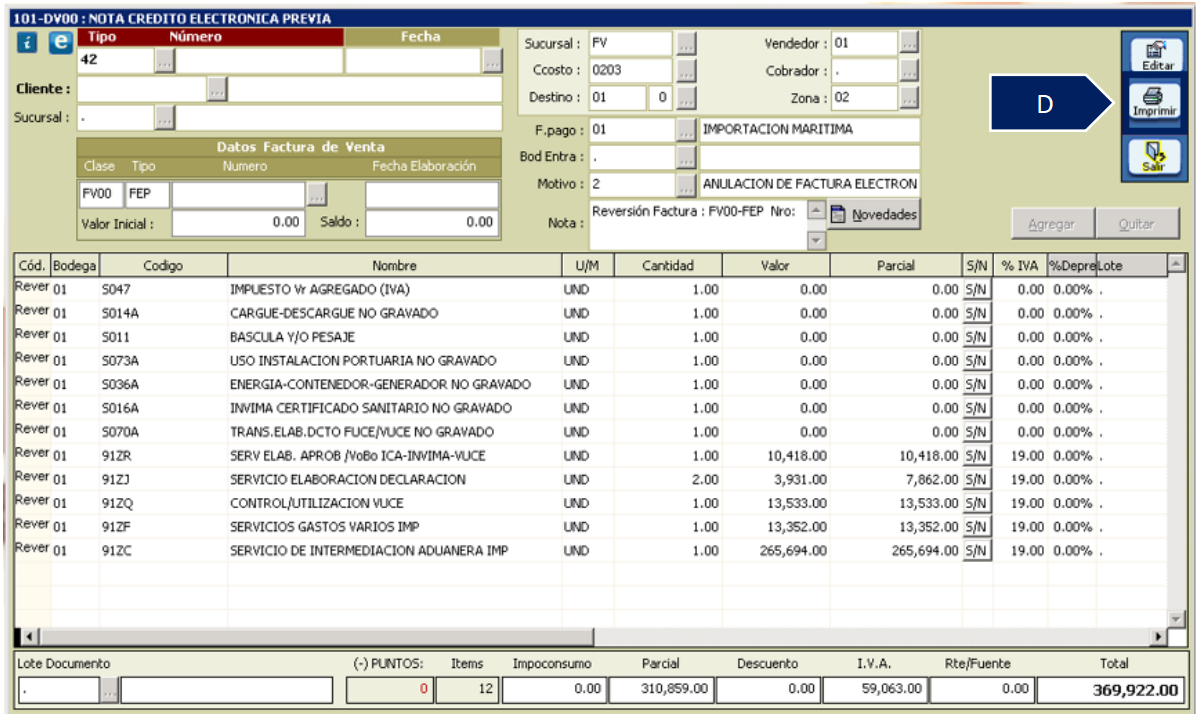This screenshot has height=714, width=1198.
Task: Click the Cantidad column header
Action: pyautogui.click(x=668, y=266)
